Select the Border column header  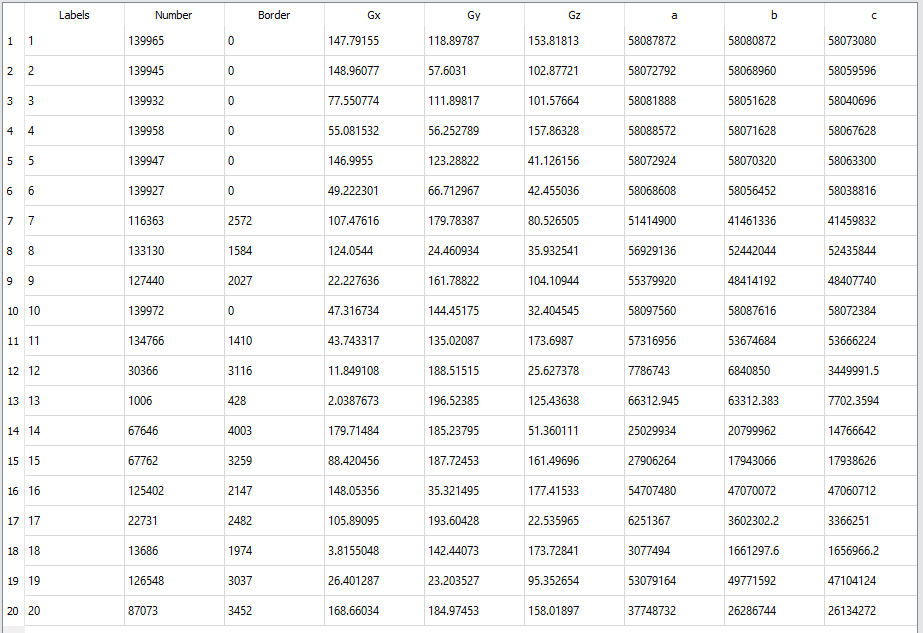pyautogui.click(x=274, y=16)
